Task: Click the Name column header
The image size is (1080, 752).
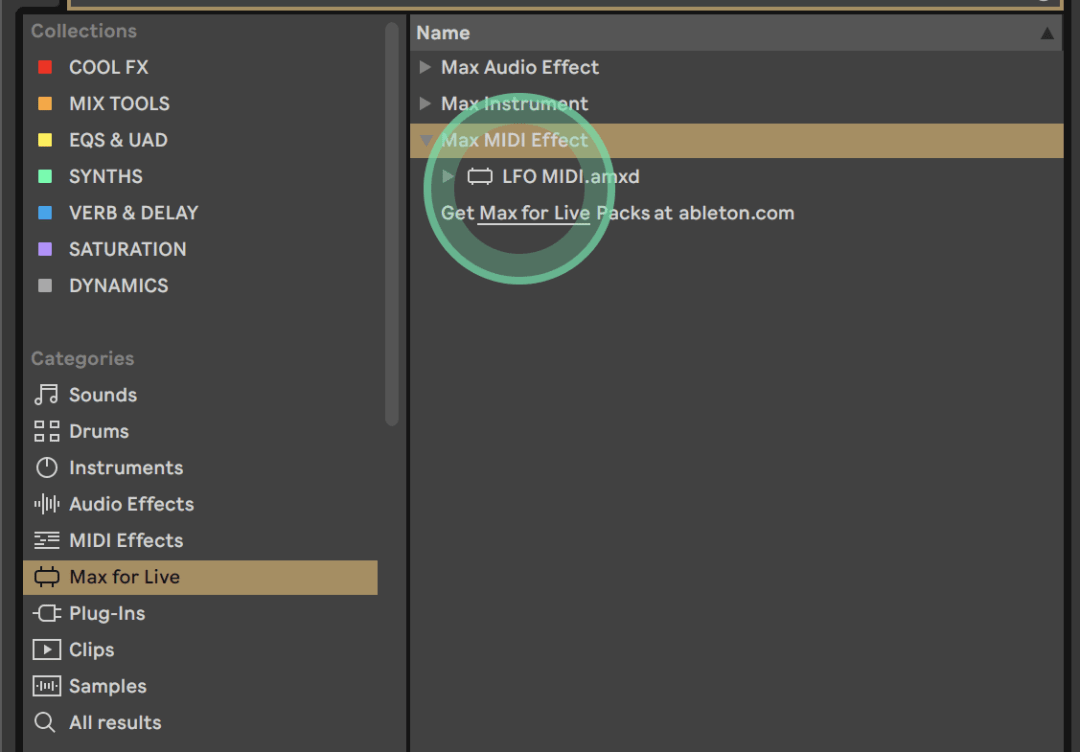Action: 736,33
